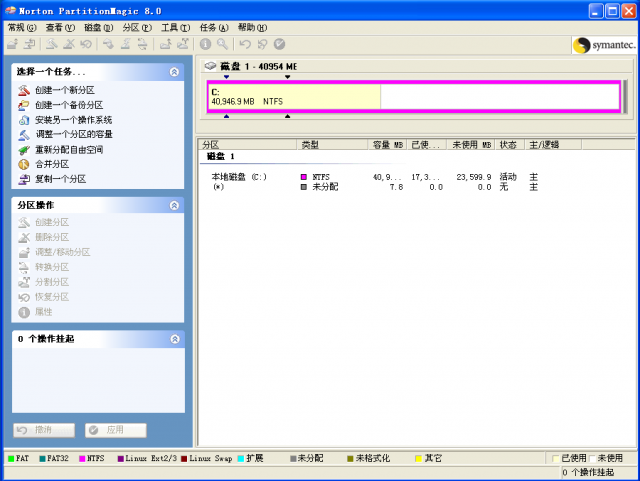Click the undo arrow toolbar icon
Screen dimensions: 640x481
pos(245,44)
